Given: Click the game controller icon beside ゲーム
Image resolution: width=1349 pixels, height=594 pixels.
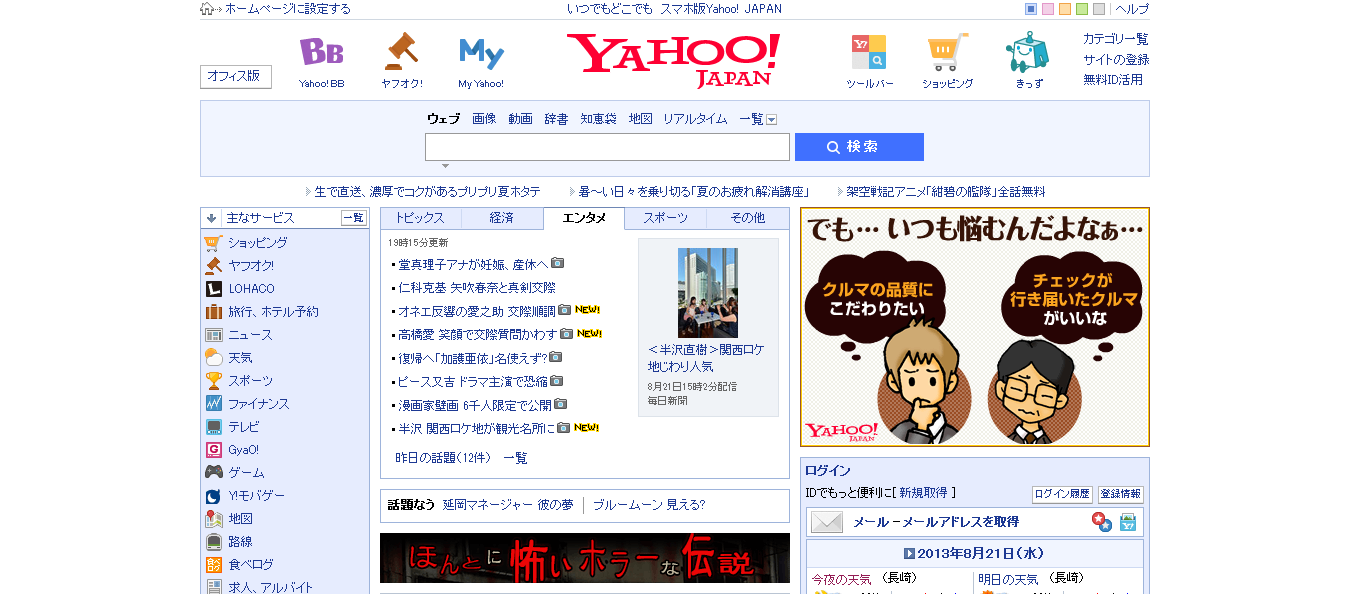Looking at the screenshot, I should coord(213,473).
